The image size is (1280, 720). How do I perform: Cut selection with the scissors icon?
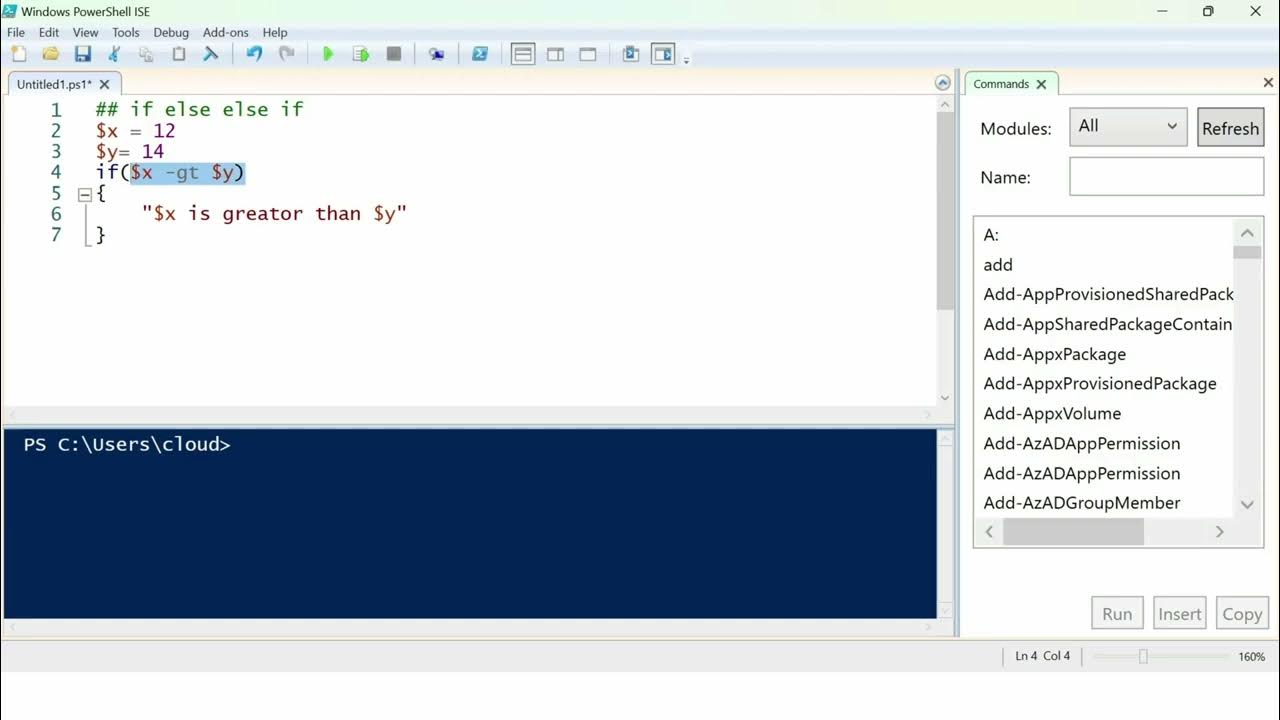click(114, 54)
